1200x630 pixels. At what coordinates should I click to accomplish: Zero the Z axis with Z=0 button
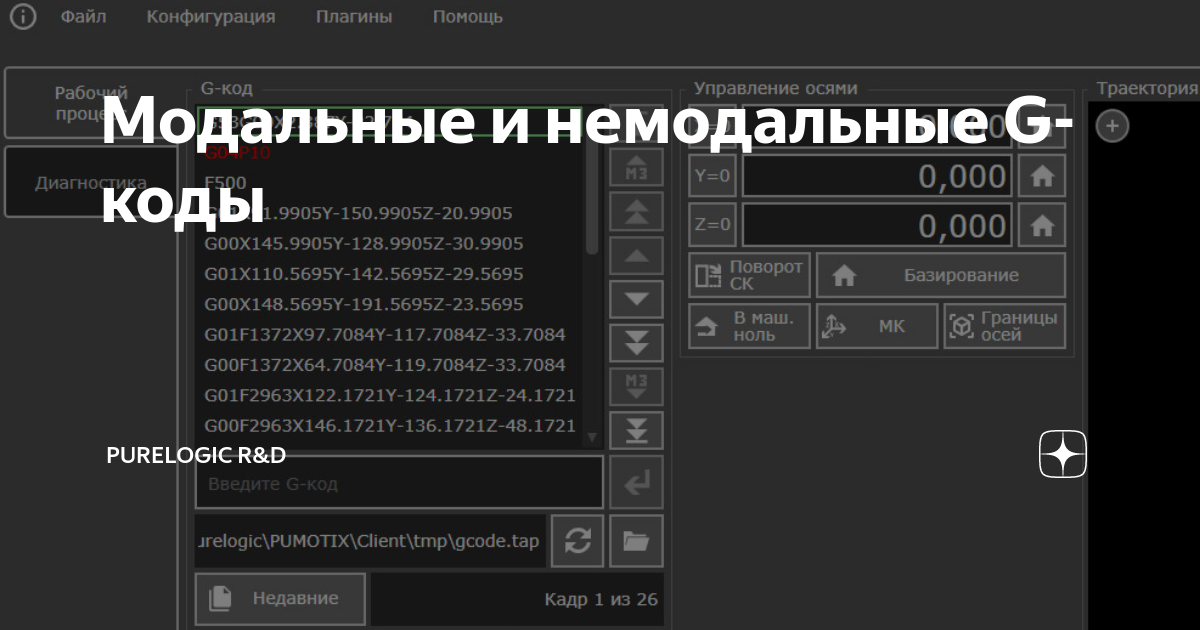(712, 225)
